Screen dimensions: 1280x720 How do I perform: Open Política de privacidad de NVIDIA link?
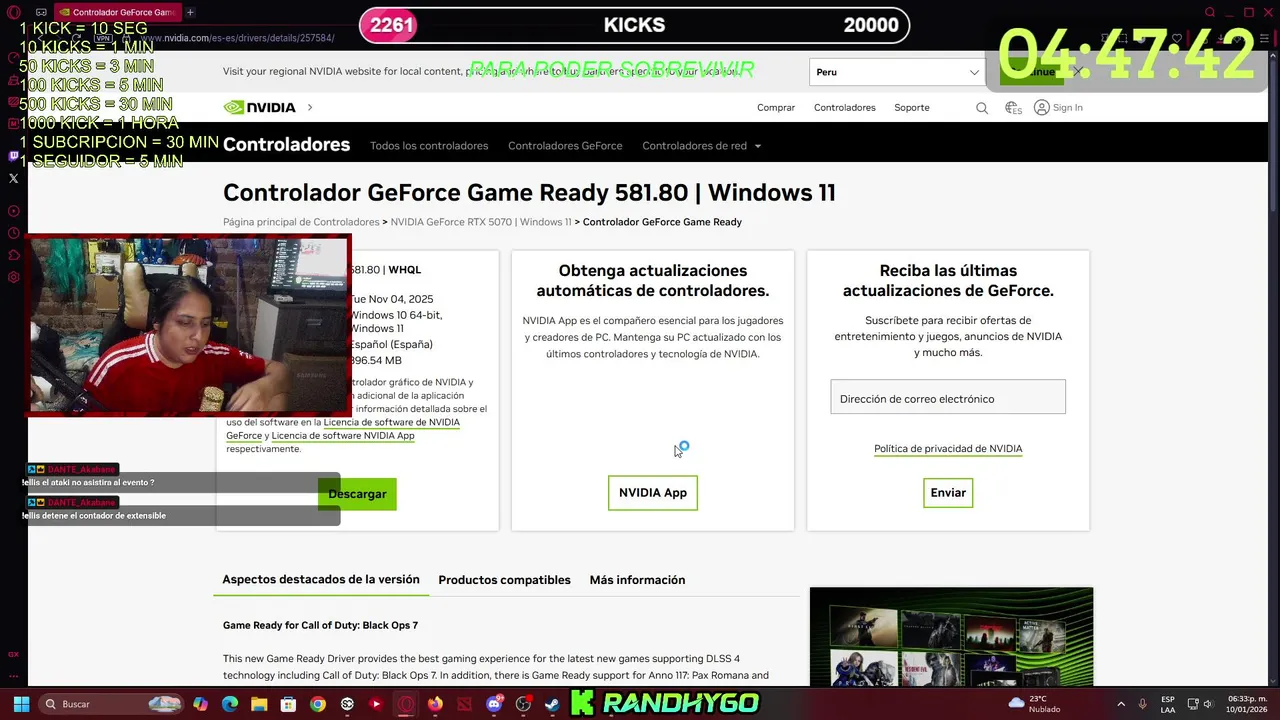tap(948, 449)
